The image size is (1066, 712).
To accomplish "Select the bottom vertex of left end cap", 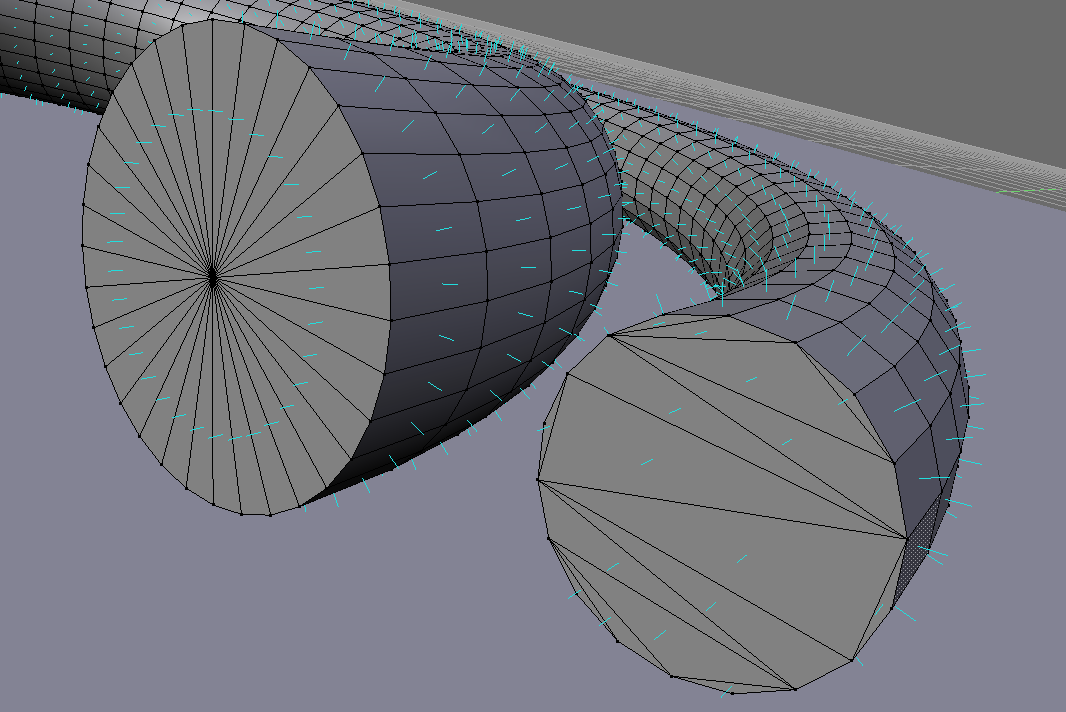I will (x=241, y=514).
